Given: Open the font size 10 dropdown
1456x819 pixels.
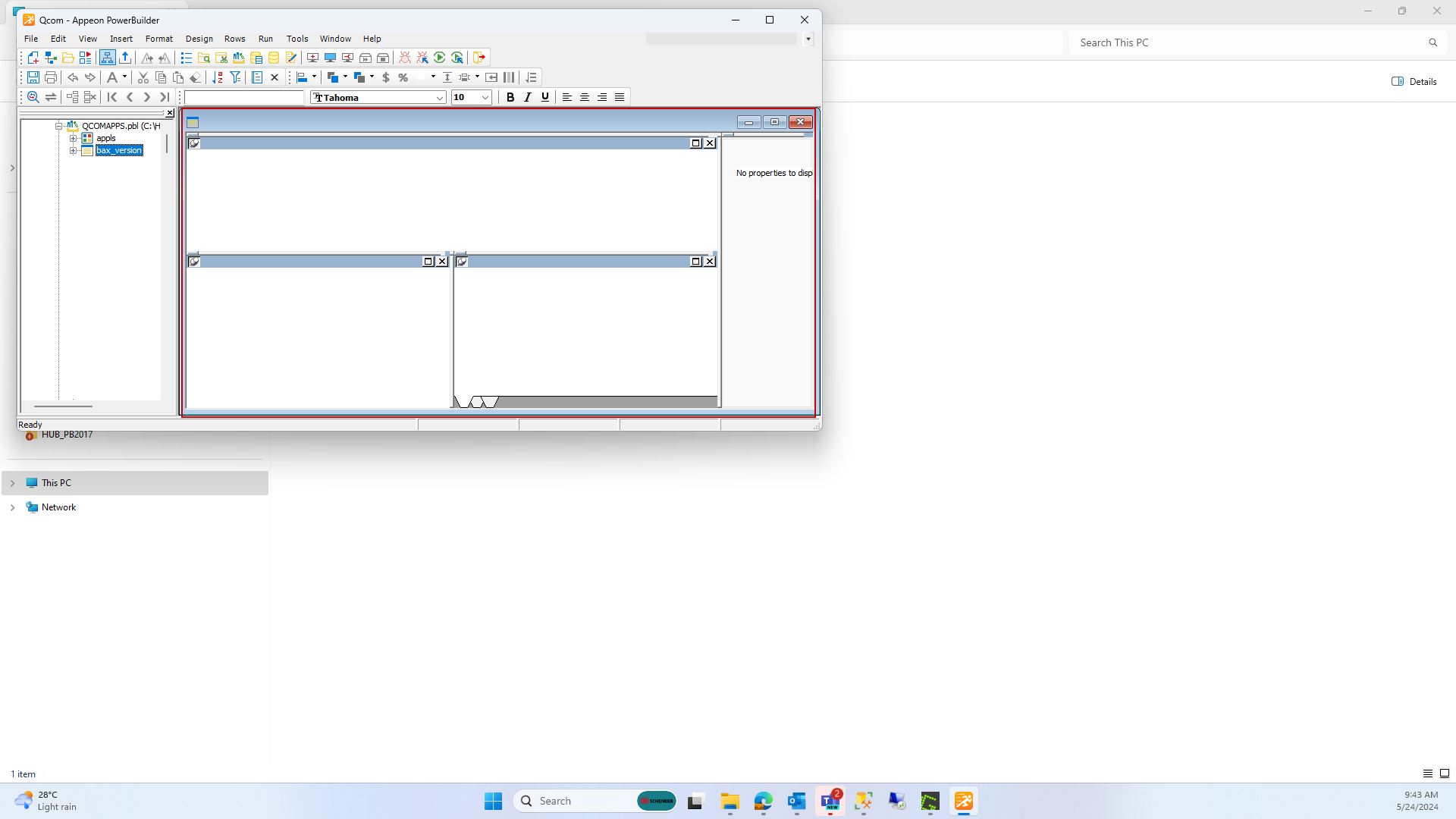Looking at the screenshot, I should [x=485, y=97].
